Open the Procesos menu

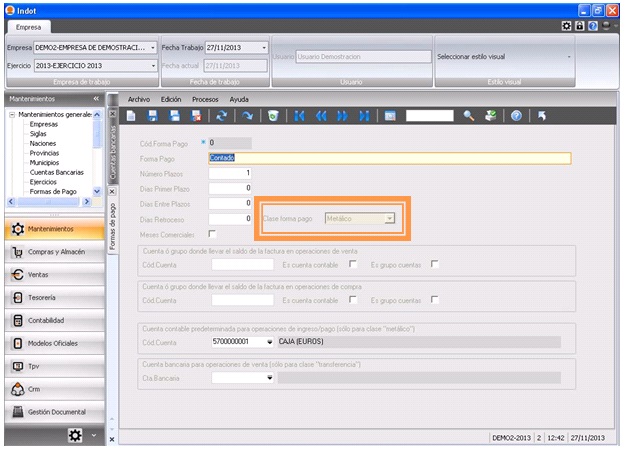click(205, 100)
